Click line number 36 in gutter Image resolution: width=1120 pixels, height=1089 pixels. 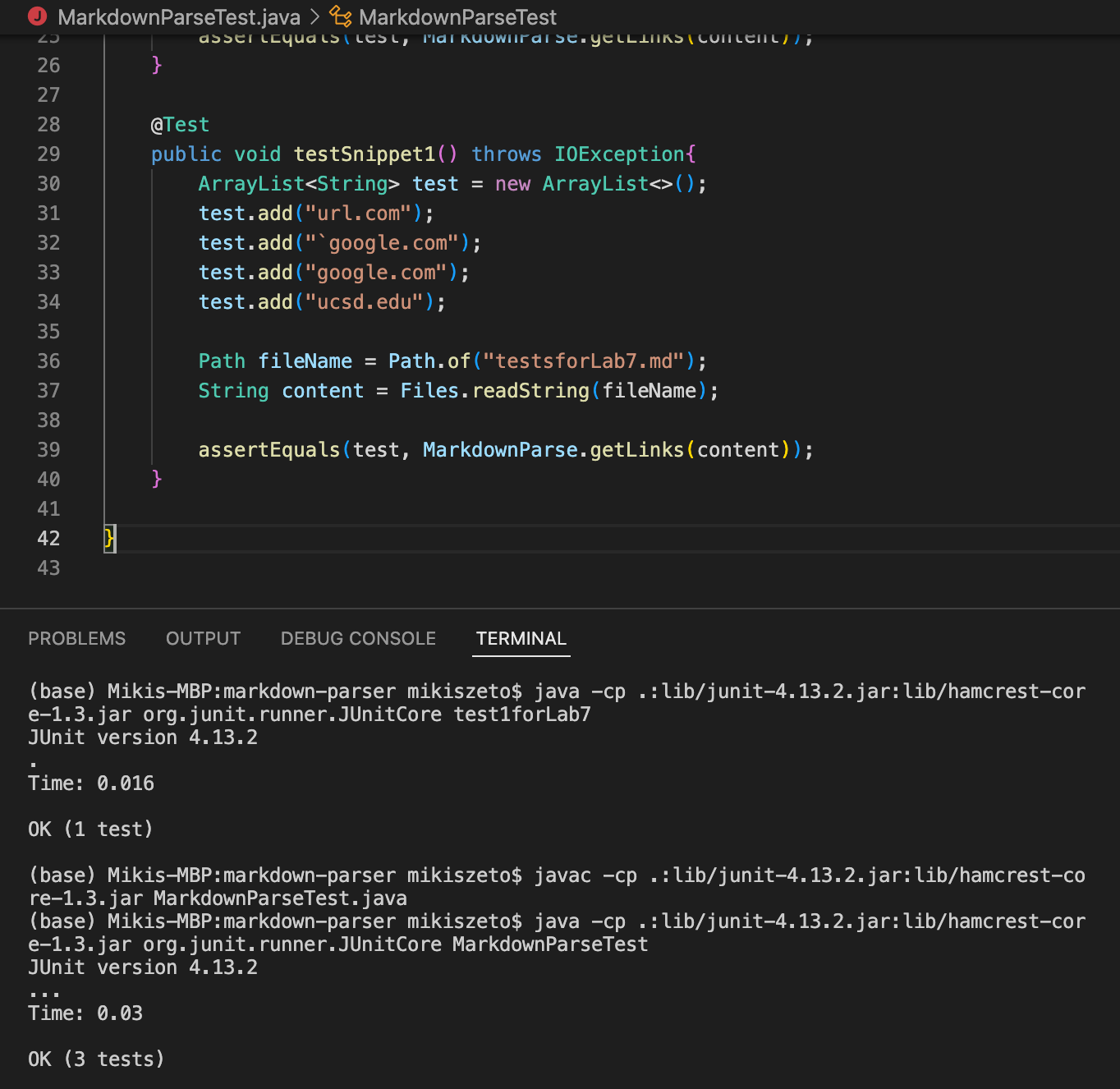48,361
